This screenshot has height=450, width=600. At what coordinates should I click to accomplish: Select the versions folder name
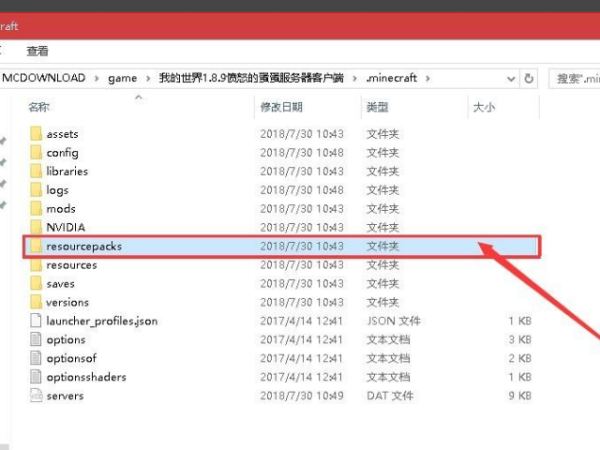coord(67,302)
